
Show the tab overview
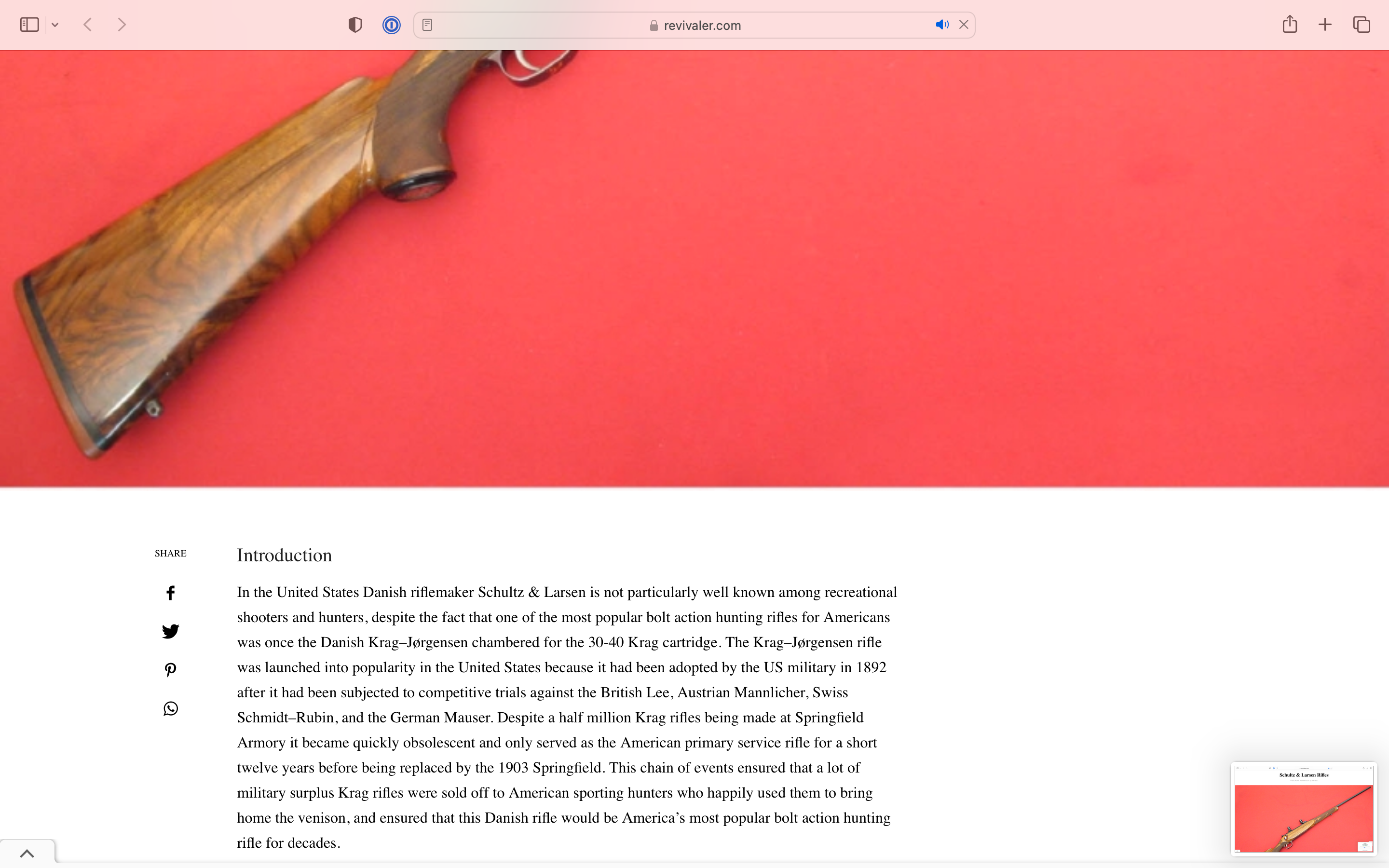(1362, 25)
